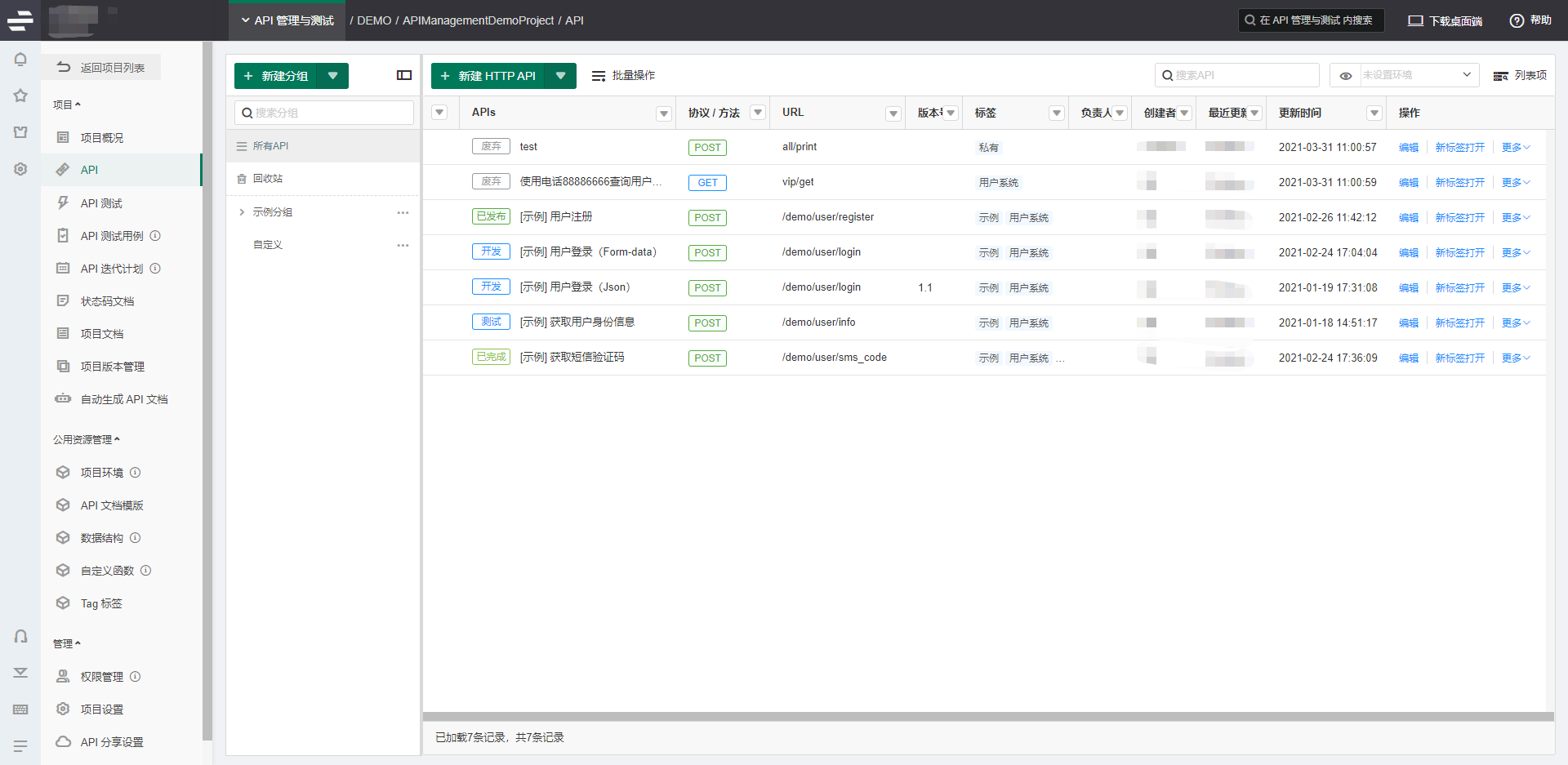The image size is (1568, 765).
Task: Click the horizontal scrollbar under table
Action: pos(988,717)
